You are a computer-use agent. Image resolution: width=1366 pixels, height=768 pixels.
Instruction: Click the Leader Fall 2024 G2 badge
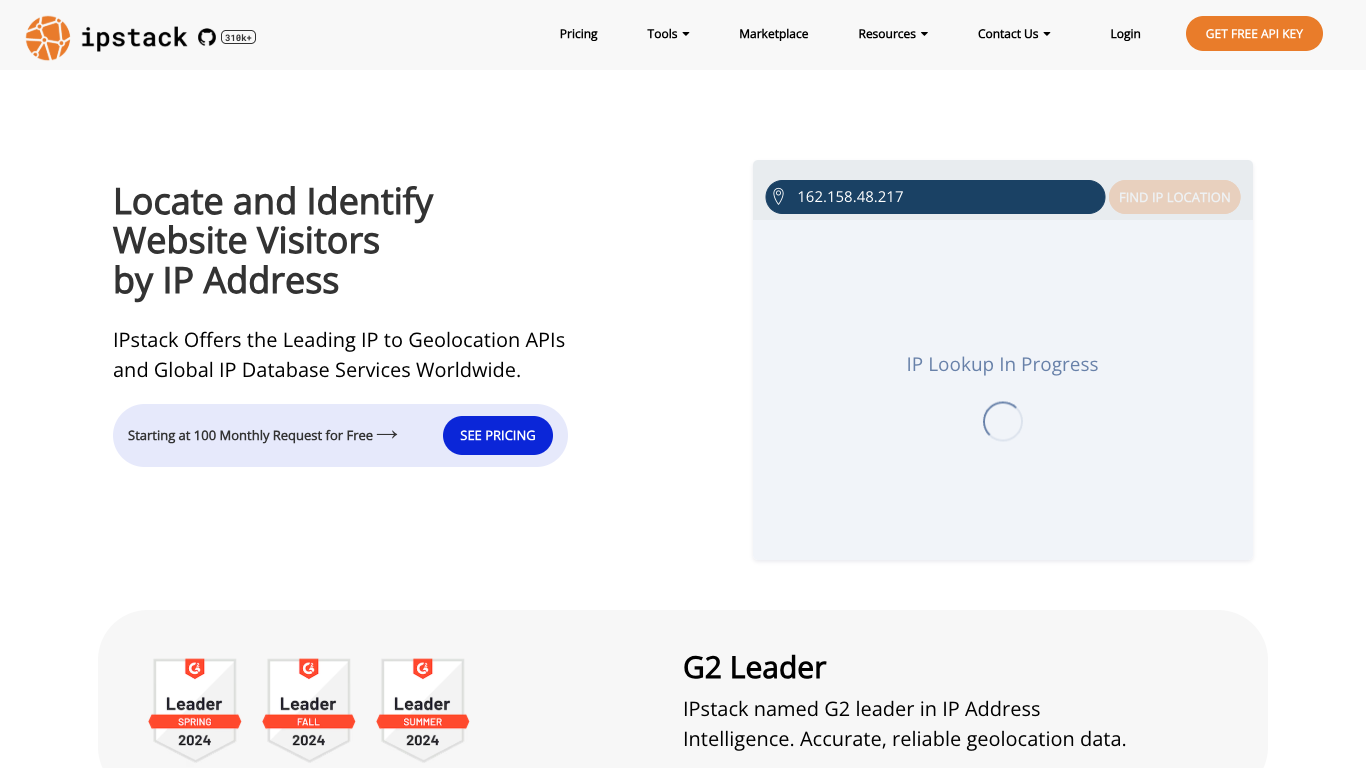pyautogui.click(x=309, y=709)
